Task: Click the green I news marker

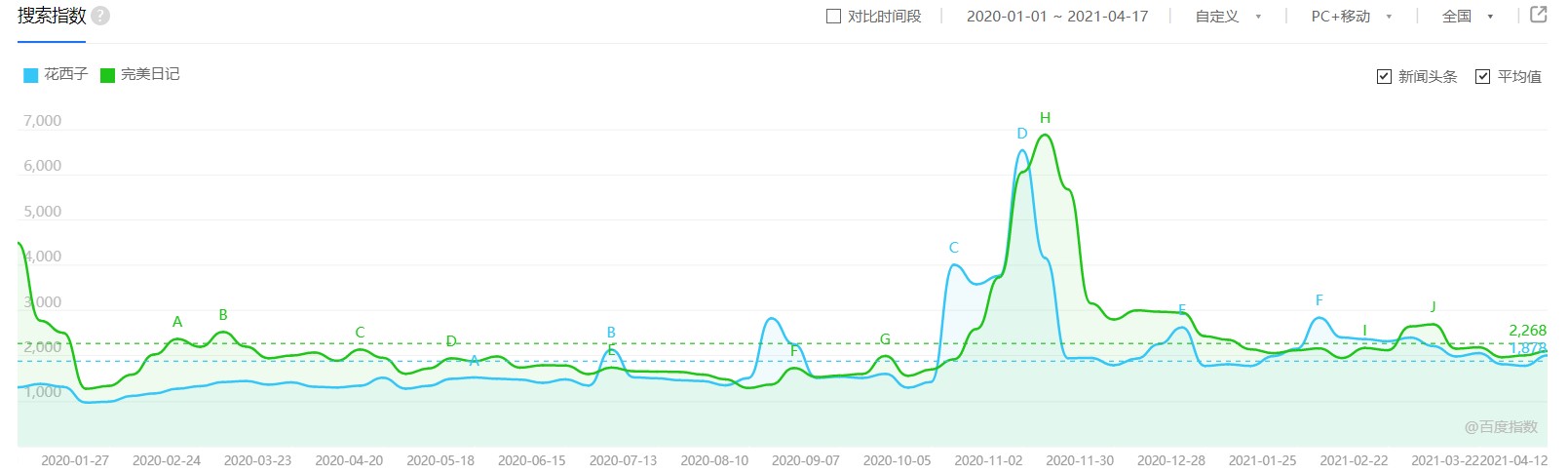Action: (x=1364, y=330)
